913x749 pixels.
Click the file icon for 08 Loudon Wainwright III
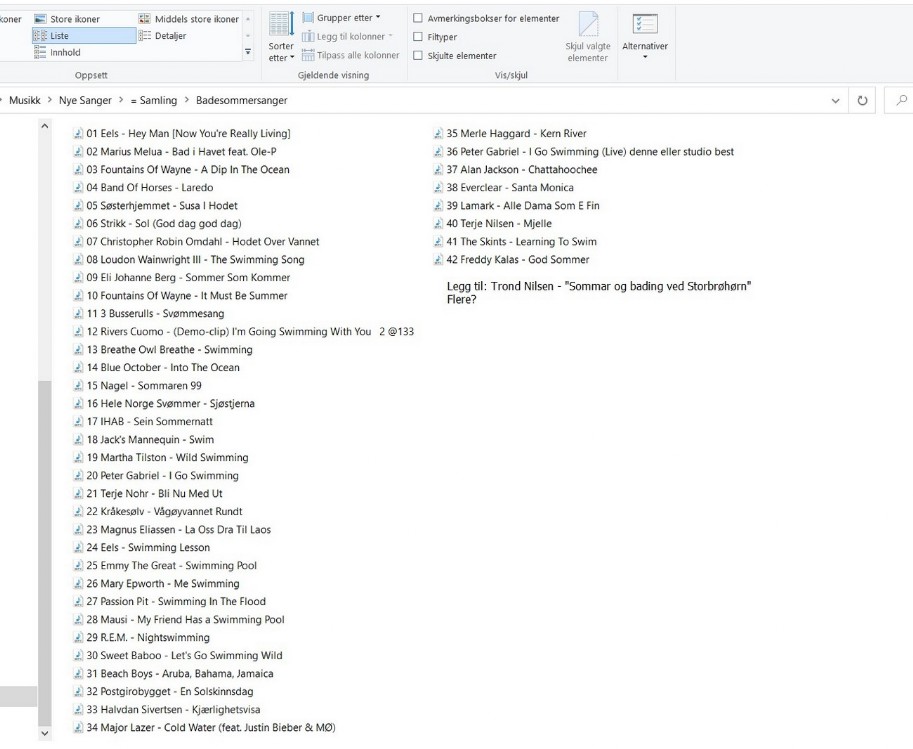coord(78,260)
